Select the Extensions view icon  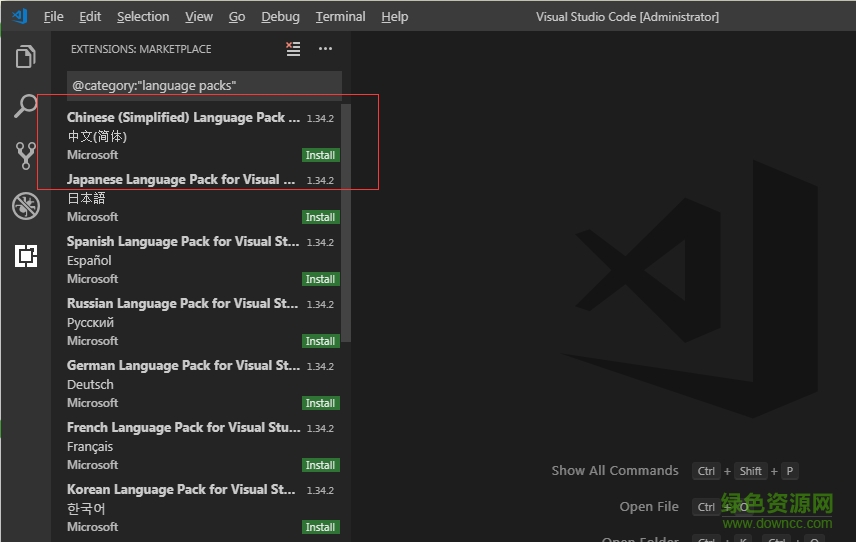pyautogui.click(x=26, y=255)
